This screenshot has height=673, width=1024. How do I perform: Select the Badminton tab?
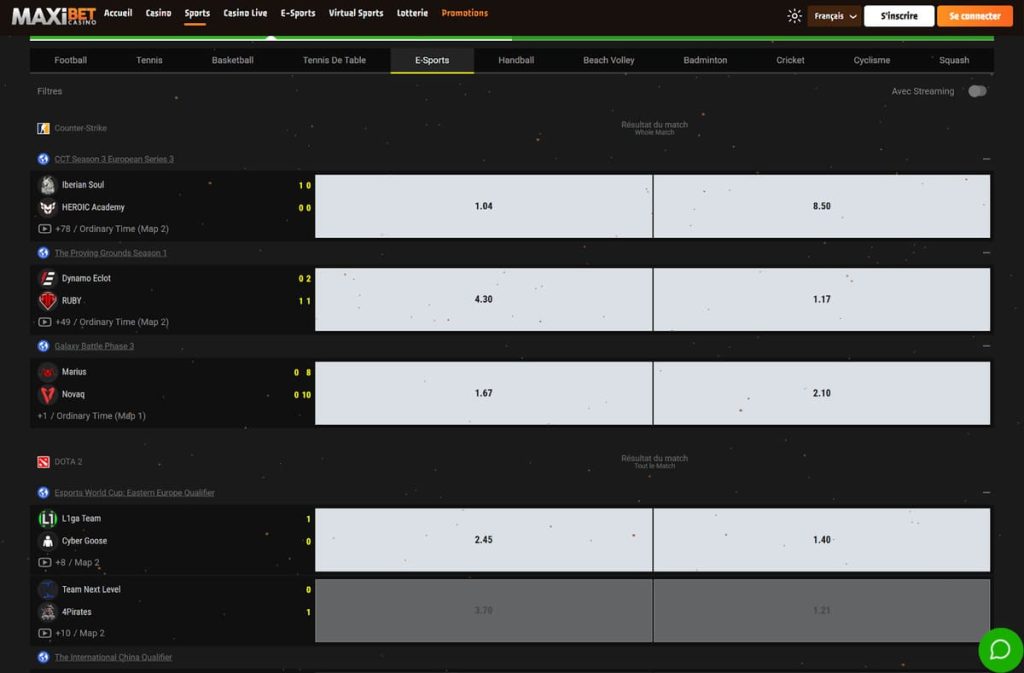point(705,60)
